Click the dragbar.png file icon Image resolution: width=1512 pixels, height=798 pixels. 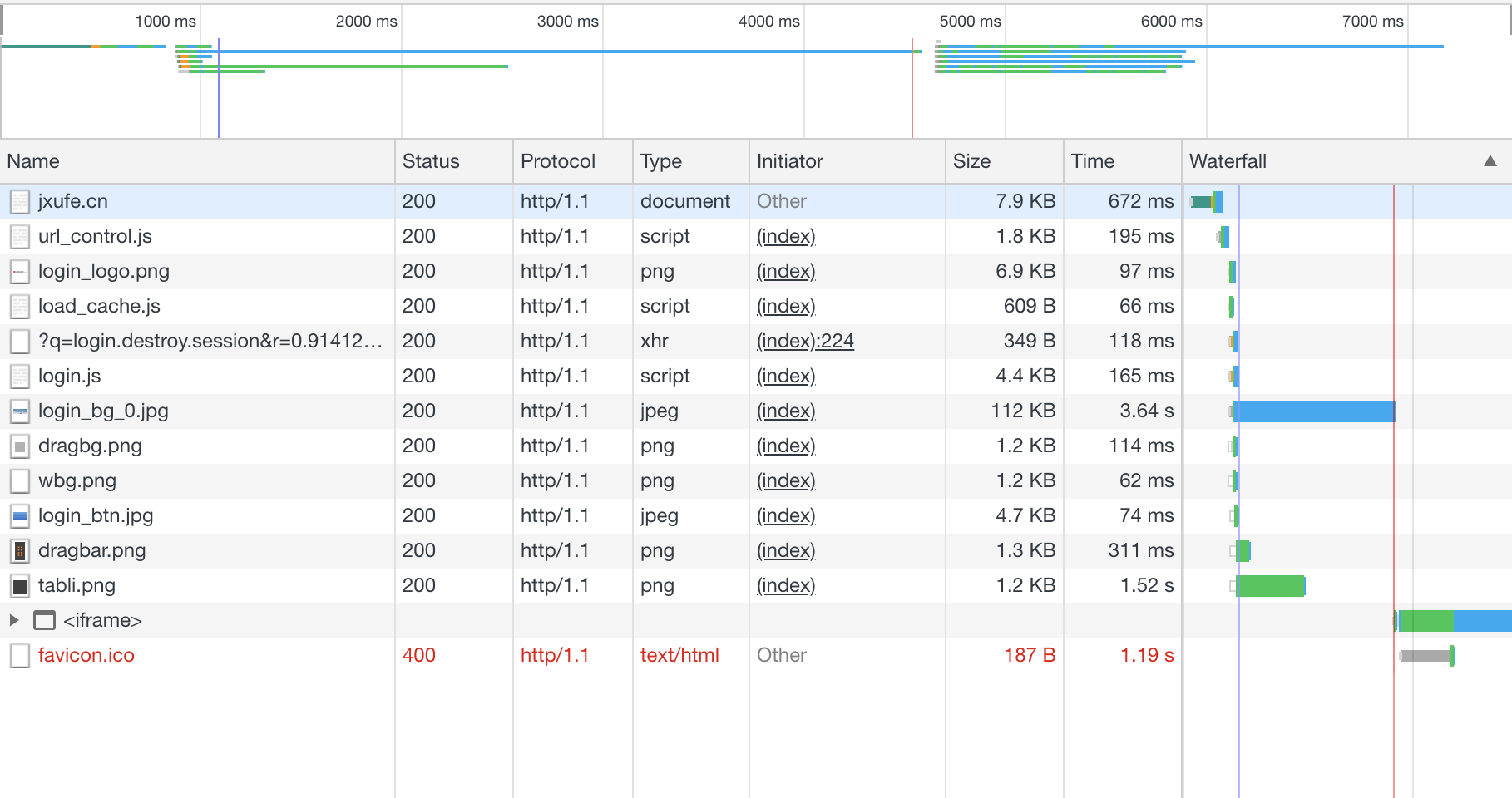[x=20, y=551]
